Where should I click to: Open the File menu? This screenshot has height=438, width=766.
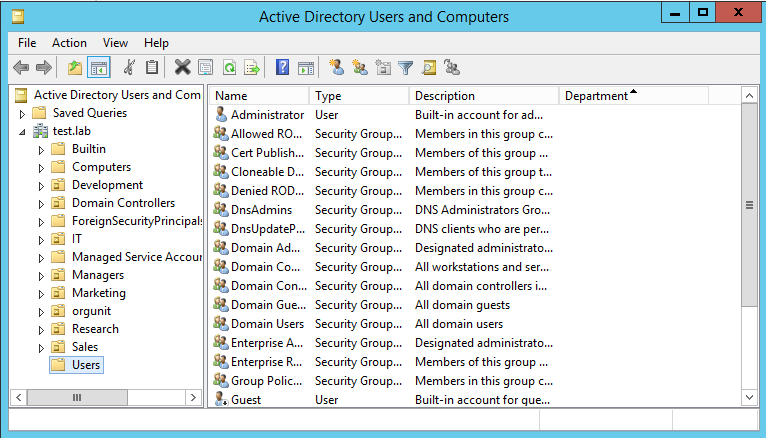tap(27, 43)
